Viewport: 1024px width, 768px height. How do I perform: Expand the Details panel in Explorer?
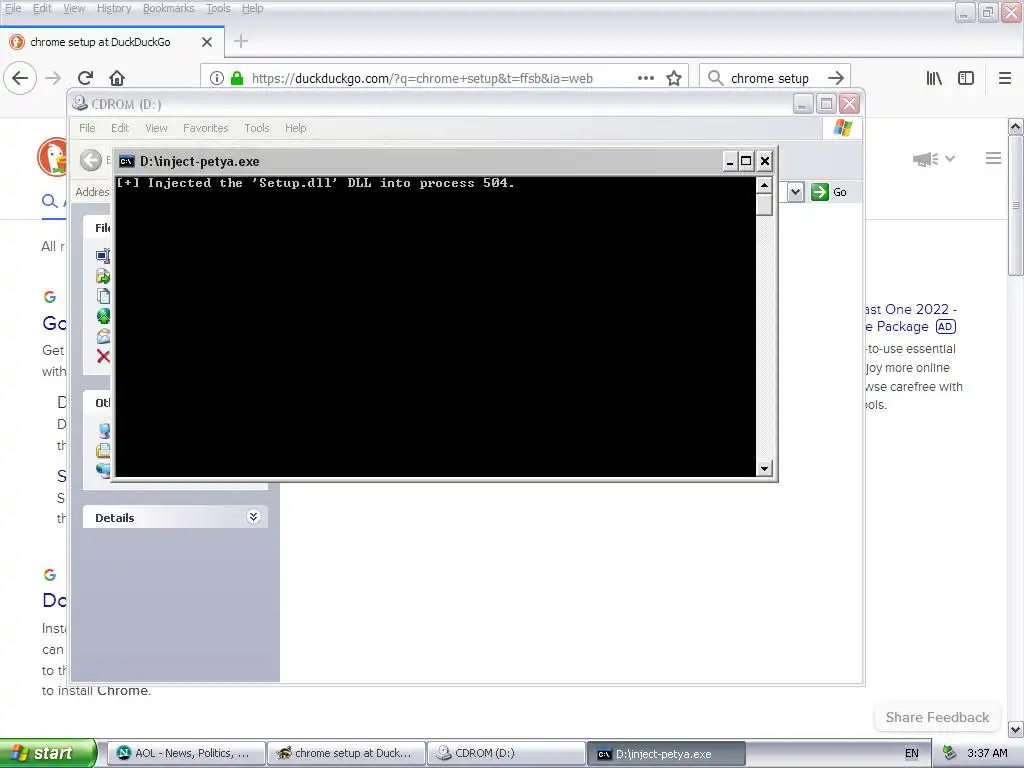tap(253, 517)
